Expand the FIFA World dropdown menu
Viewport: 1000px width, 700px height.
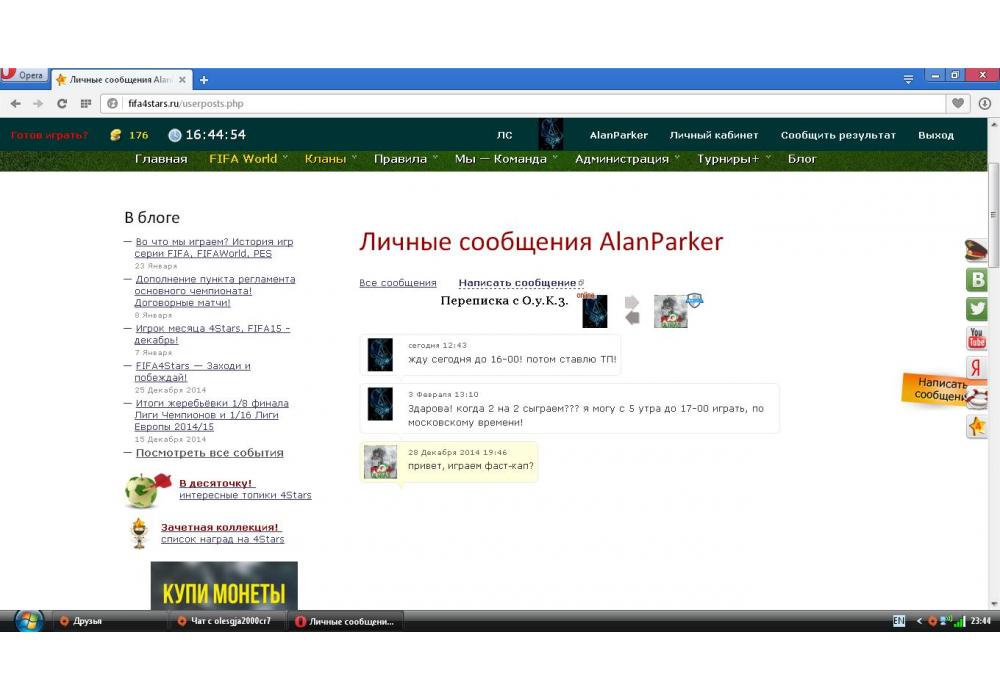(247, 159)
